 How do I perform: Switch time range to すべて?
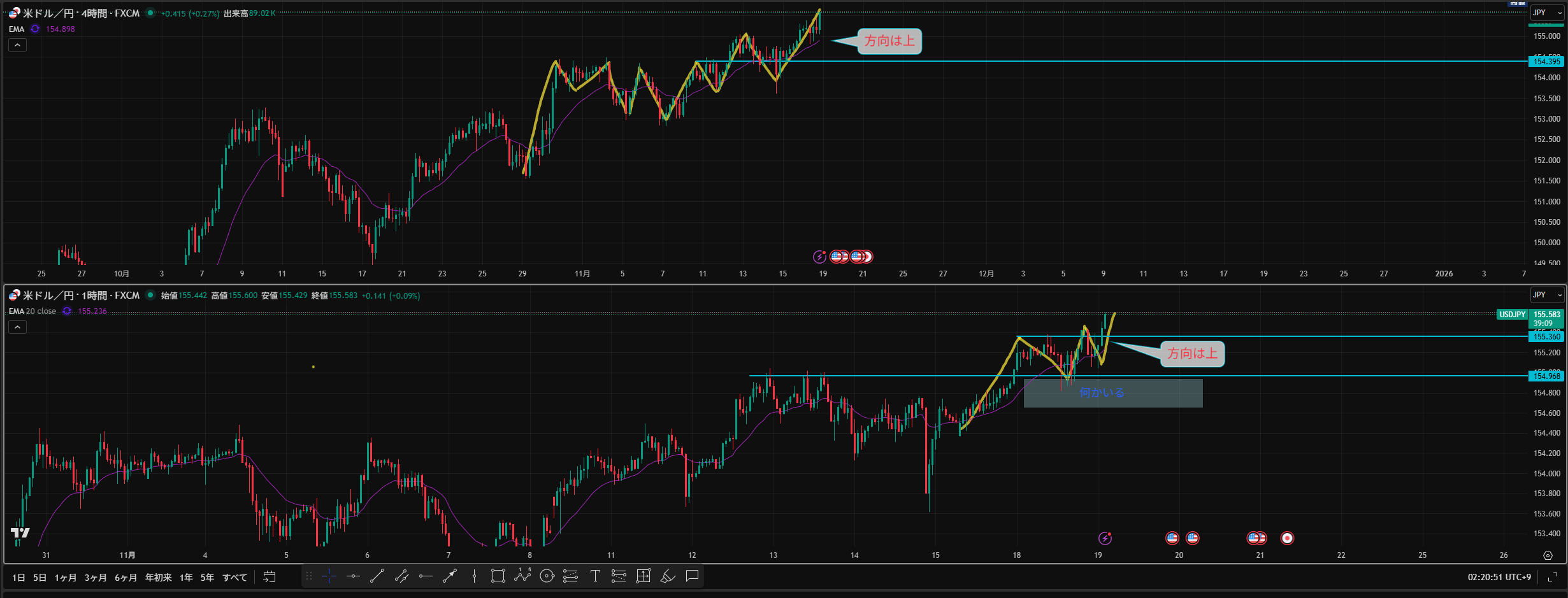coord(234,578)
